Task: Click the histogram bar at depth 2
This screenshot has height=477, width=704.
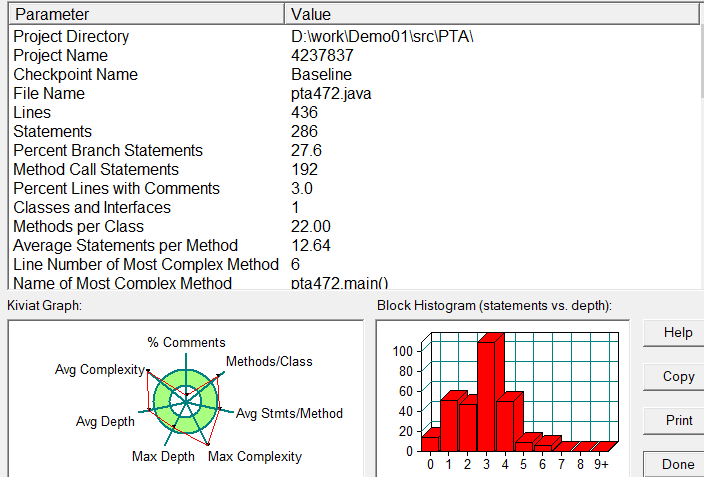Action: (x=468, y=428)
